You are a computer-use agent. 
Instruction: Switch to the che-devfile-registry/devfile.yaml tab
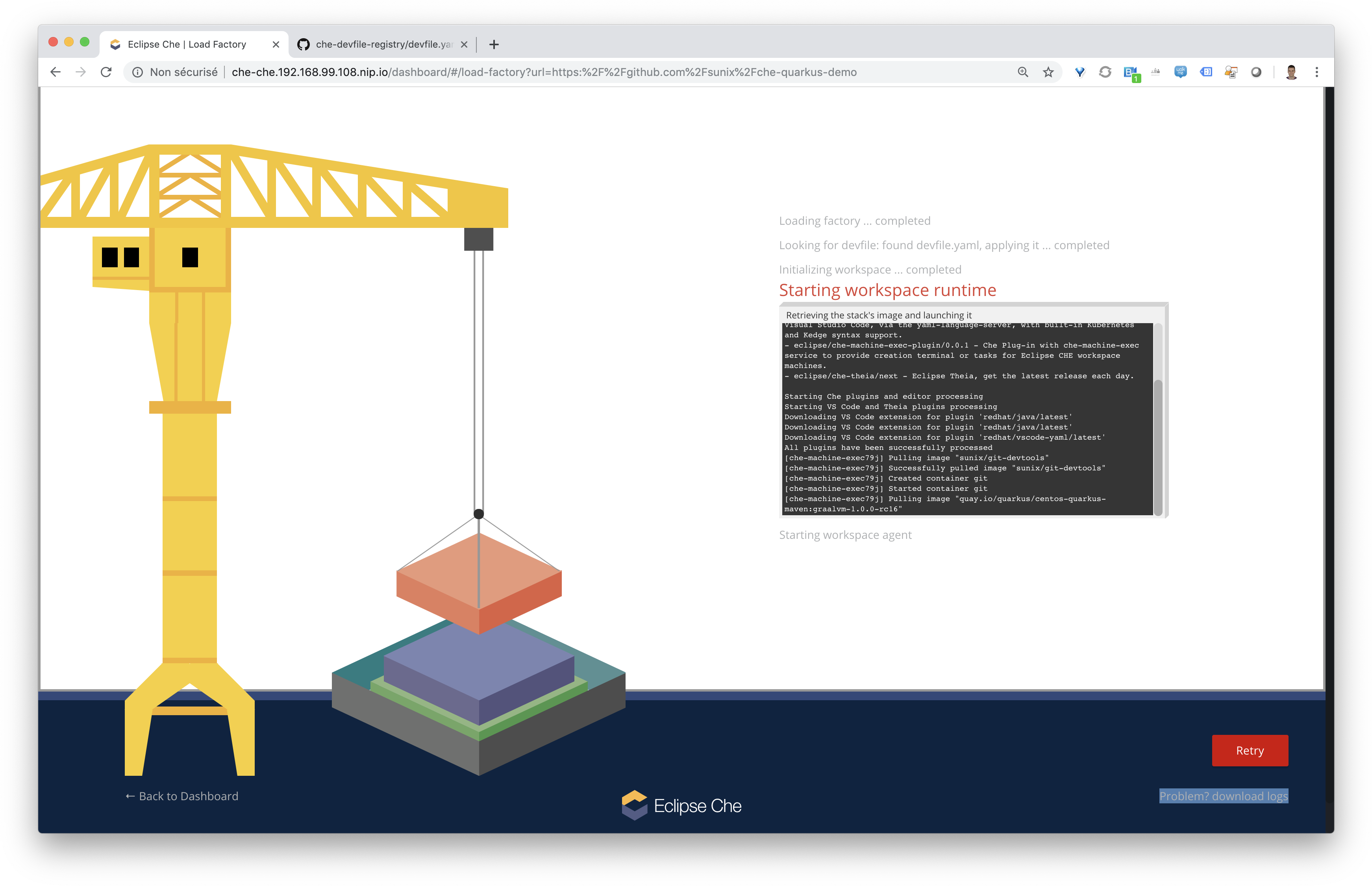[x=383, y=44]
